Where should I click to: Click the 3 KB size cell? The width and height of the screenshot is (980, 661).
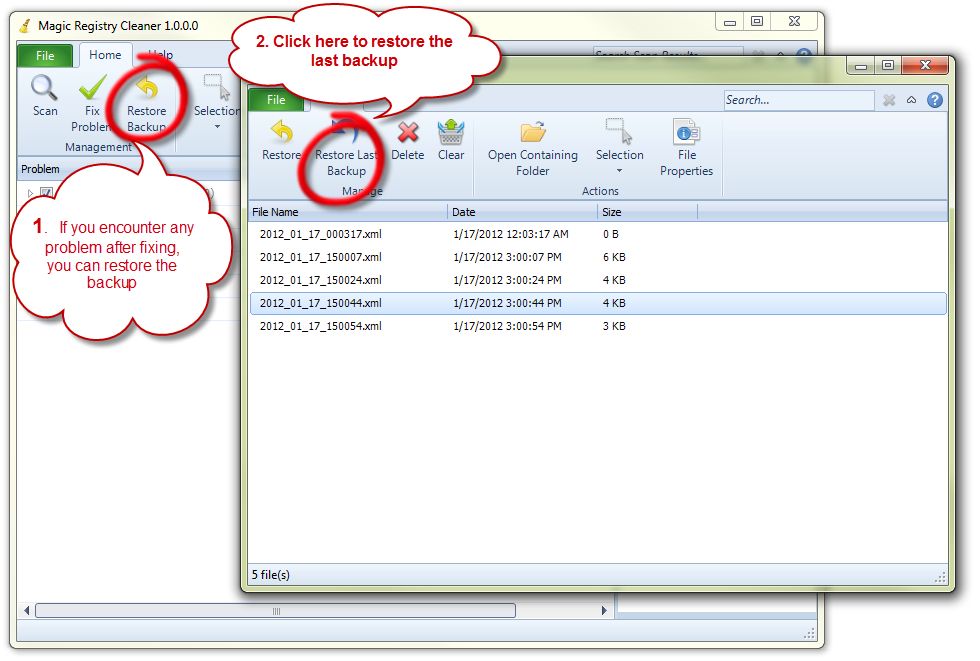pos(614,326)
